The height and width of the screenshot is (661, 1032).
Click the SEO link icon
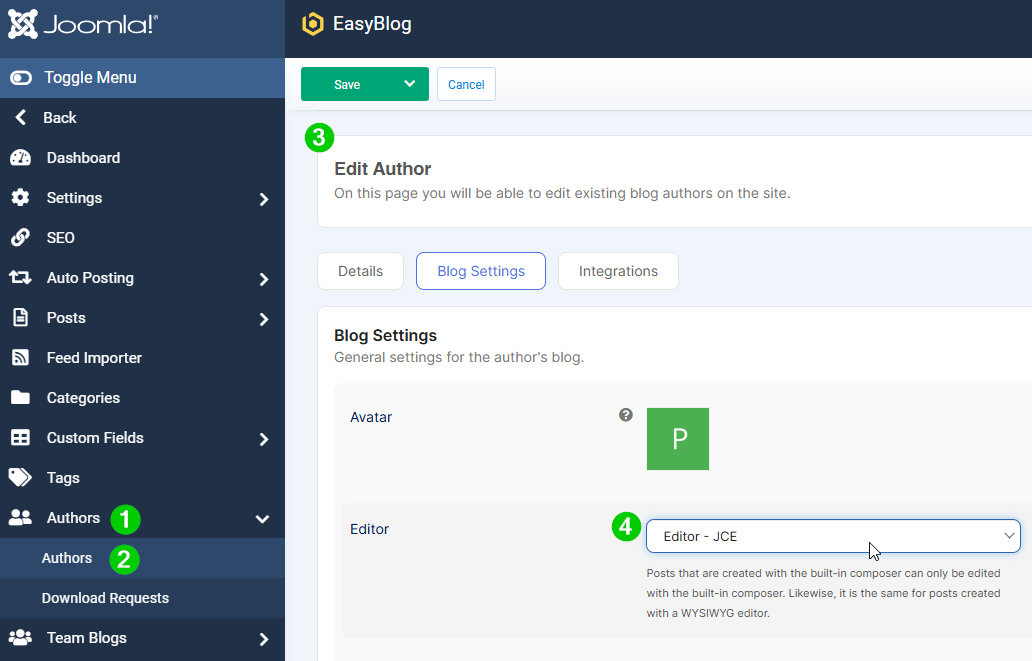20,238
